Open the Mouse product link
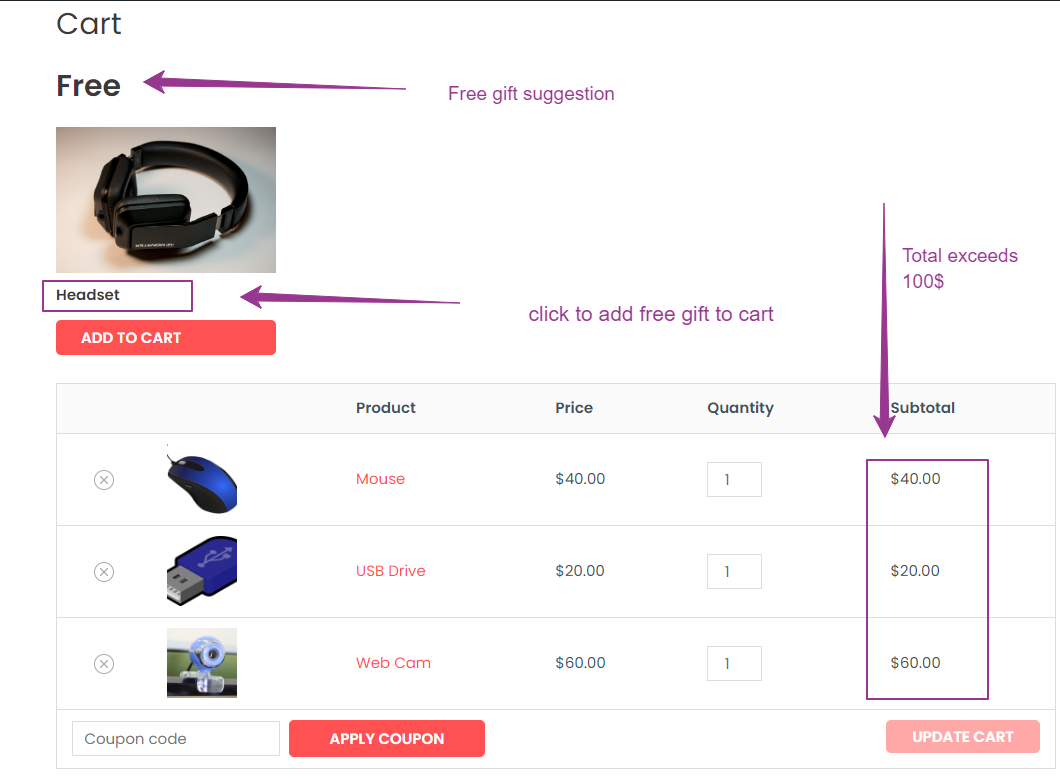 click(381, 479)
